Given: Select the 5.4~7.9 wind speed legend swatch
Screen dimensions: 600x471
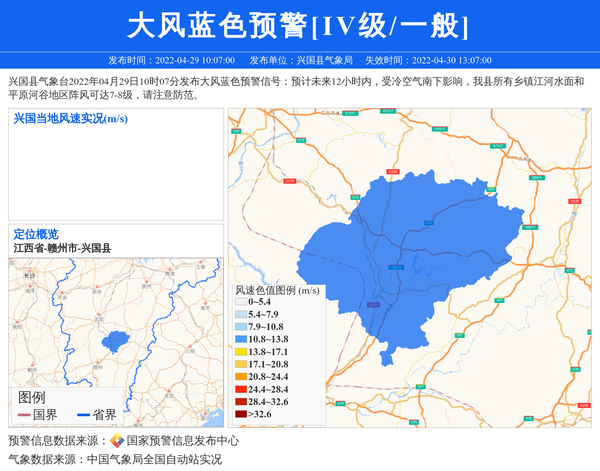Looking at the screenshot, I should click(240, 315).
